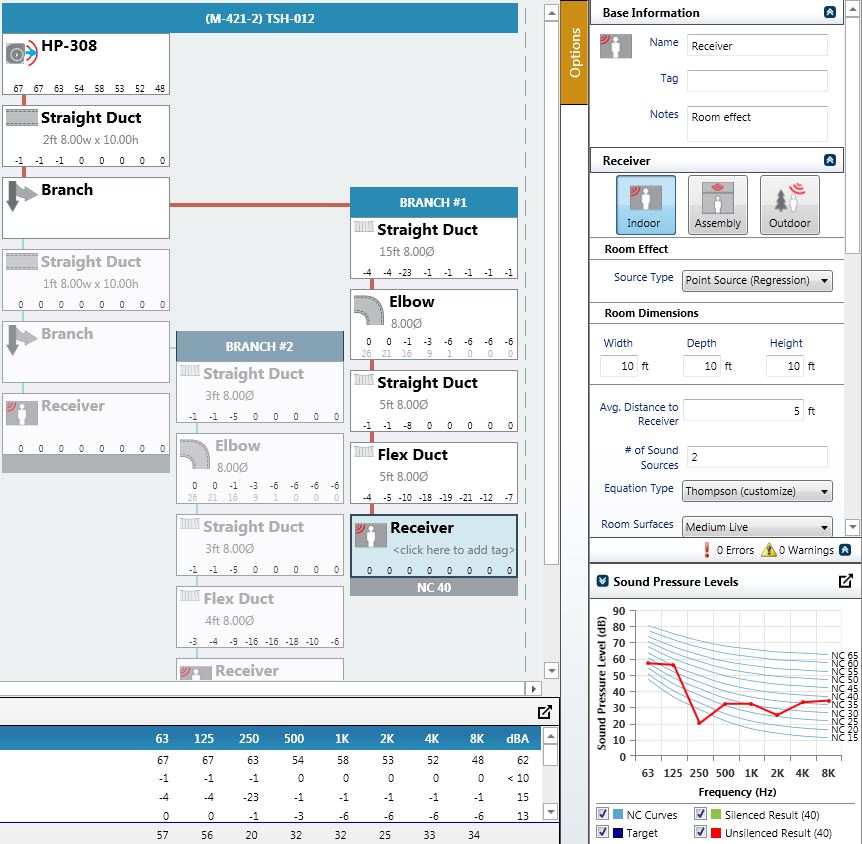
Task: Click the Target dark blue color swatch
Action: [618, 832]
